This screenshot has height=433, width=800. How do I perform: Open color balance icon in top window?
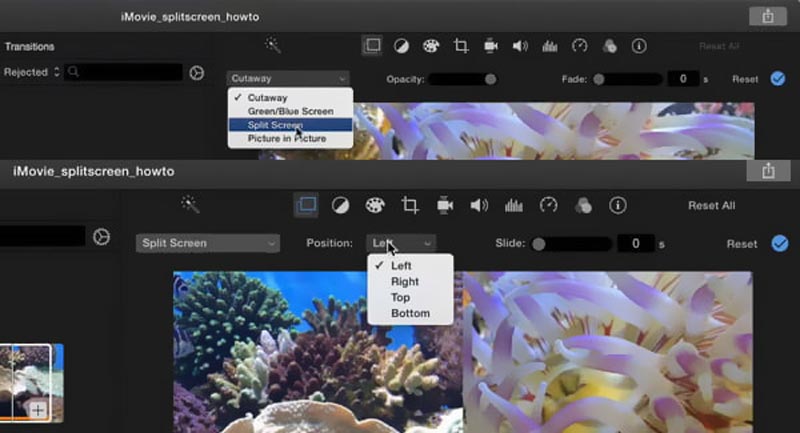[x=402, y=46]
